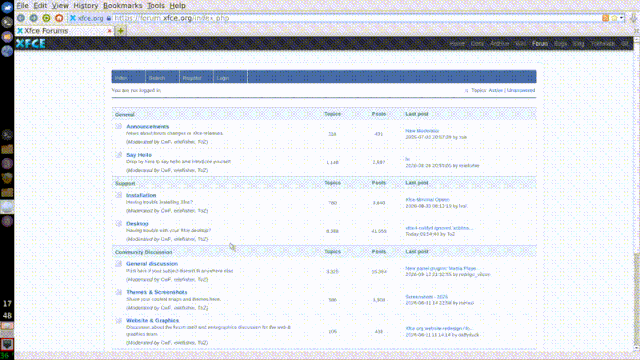Click the padlock icon in the address bar
Screen dimensions: 640x360
click(x=109, y=18)
